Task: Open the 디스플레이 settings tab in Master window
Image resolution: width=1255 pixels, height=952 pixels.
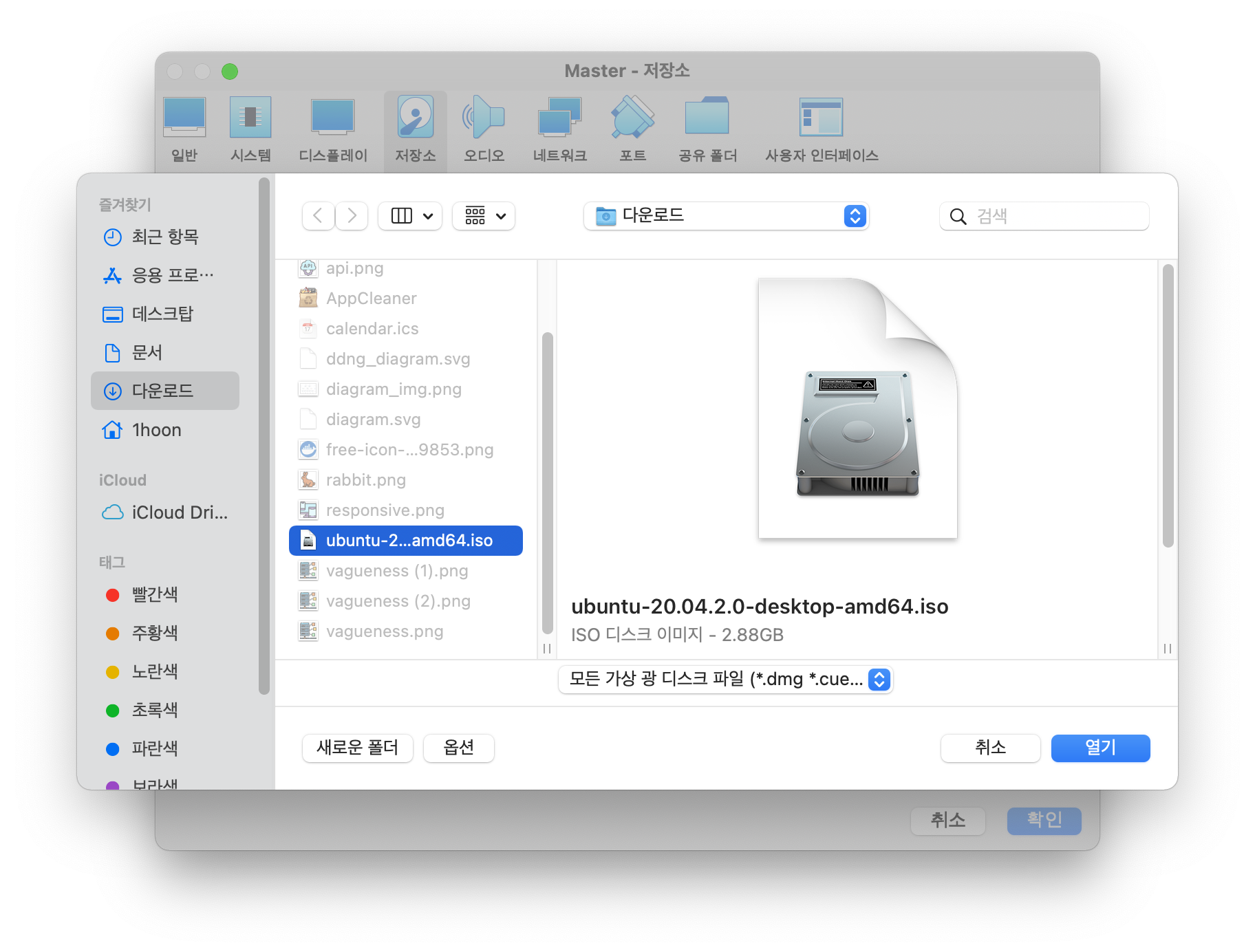Action: [333, 130]
